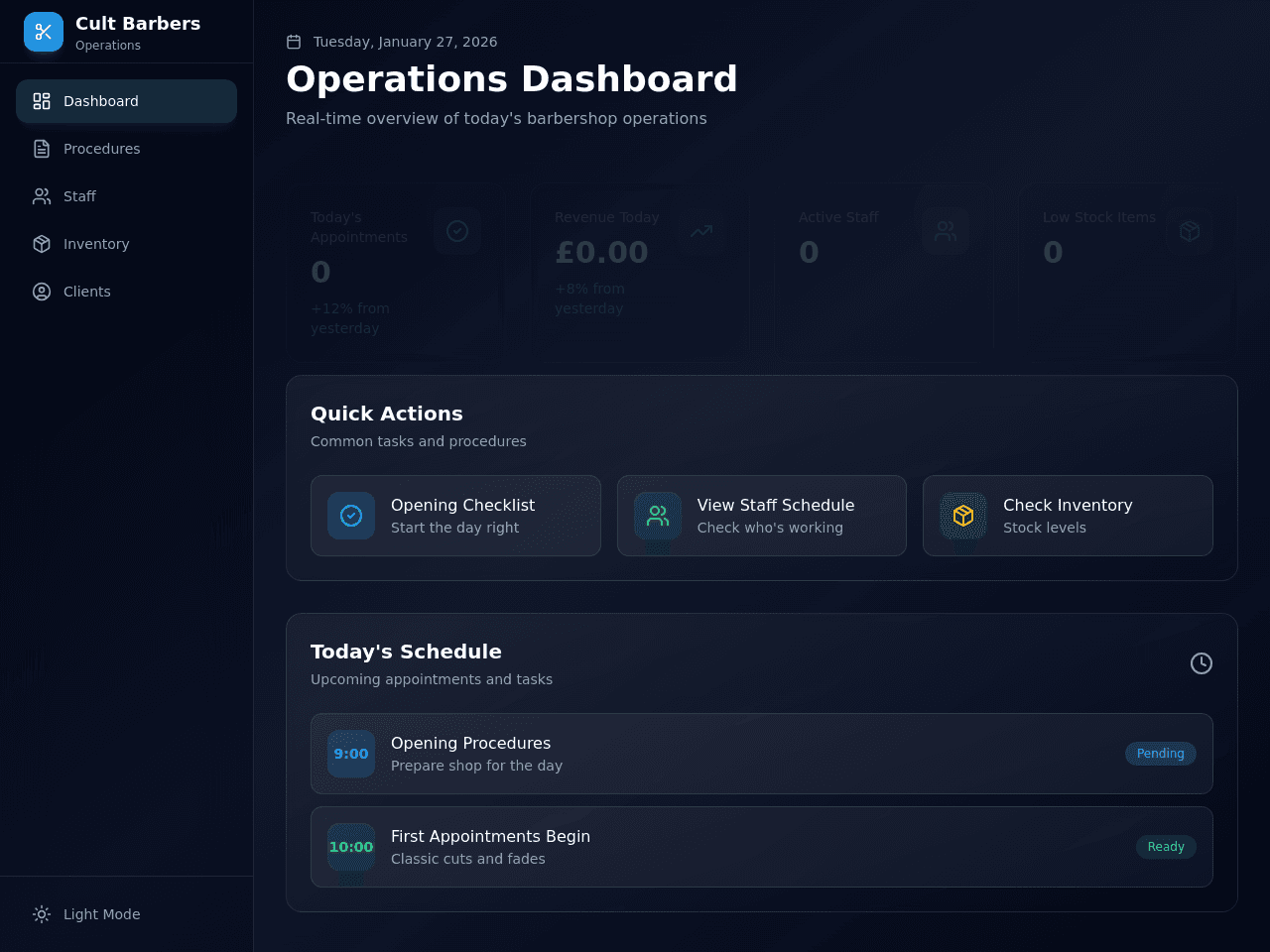Click the Check Inventory yellow box icon
This screenshot has height=952, width=1270.
[963, 516]
